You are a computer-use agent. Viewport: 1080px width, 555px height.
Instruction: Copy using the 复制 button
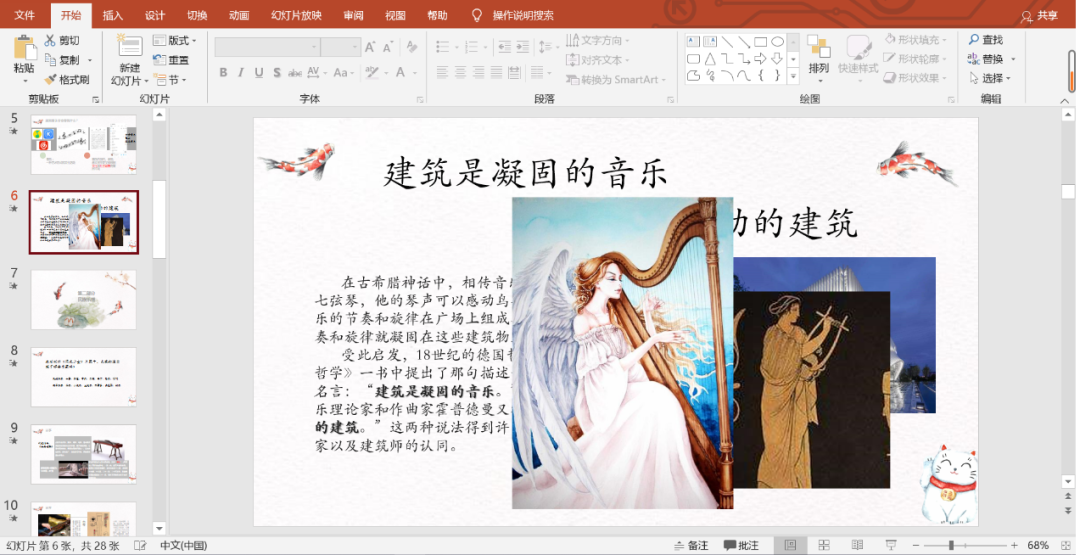pyautogui.click(x=63, y=60)
